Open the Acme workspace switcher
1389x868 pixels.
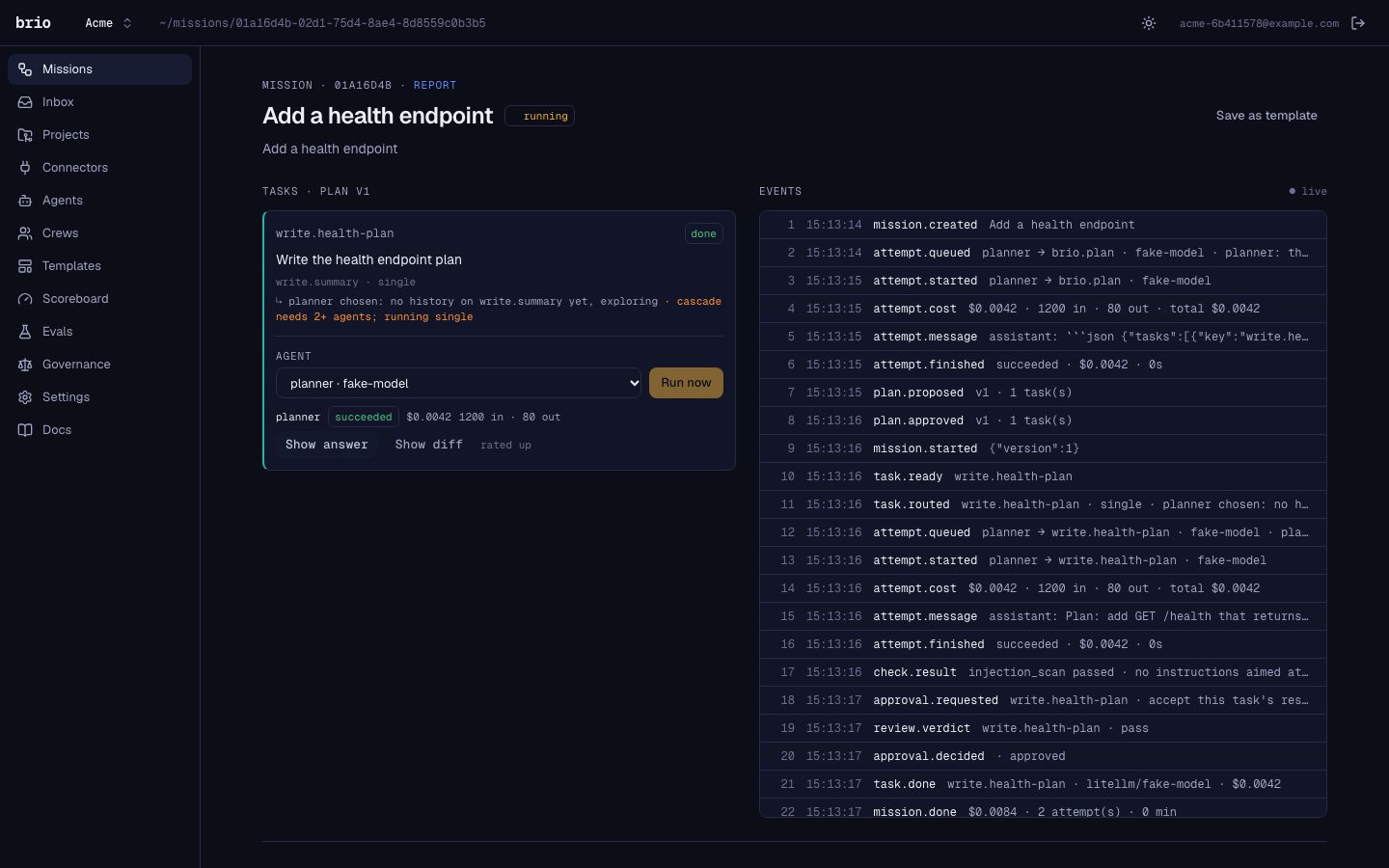108,23
